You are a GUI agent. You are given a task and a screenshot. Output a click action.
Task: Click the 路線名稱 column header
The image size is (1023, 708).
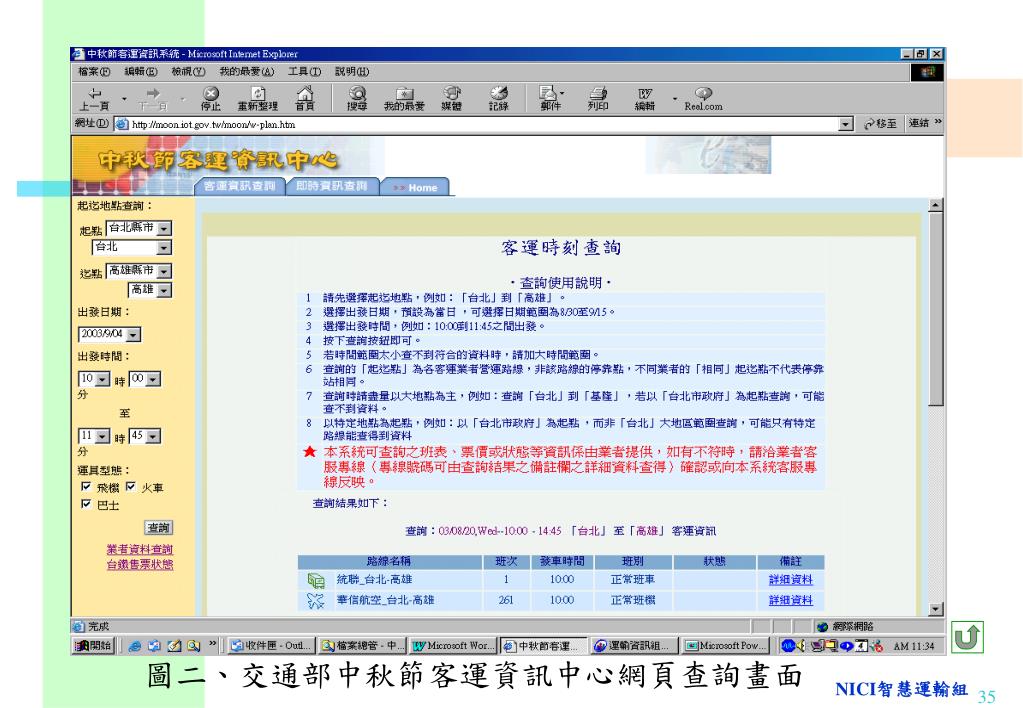(389, 561)
